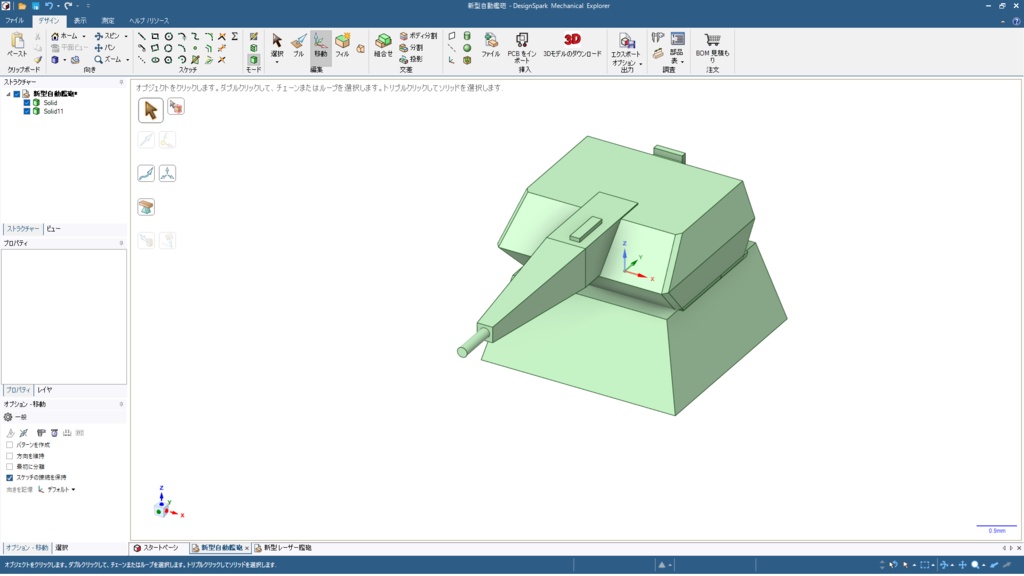Click Split Body (ボディ分割) tool
Image resolution: width=1024 pixels, height=576 pixels.
418,36
